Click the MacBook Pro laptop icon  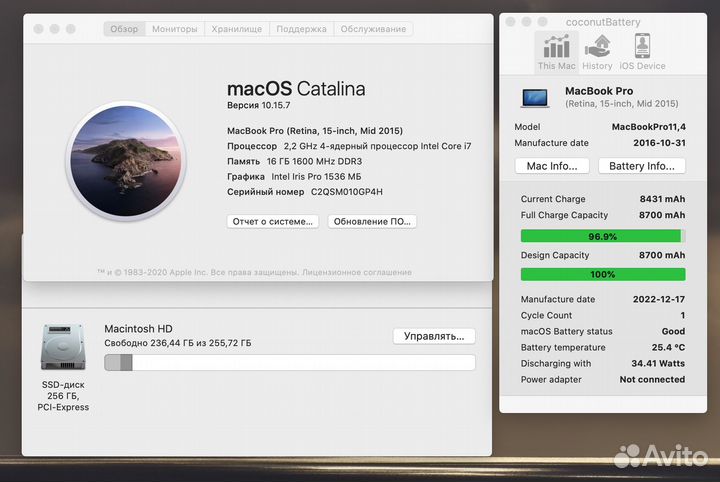(535, 98)
